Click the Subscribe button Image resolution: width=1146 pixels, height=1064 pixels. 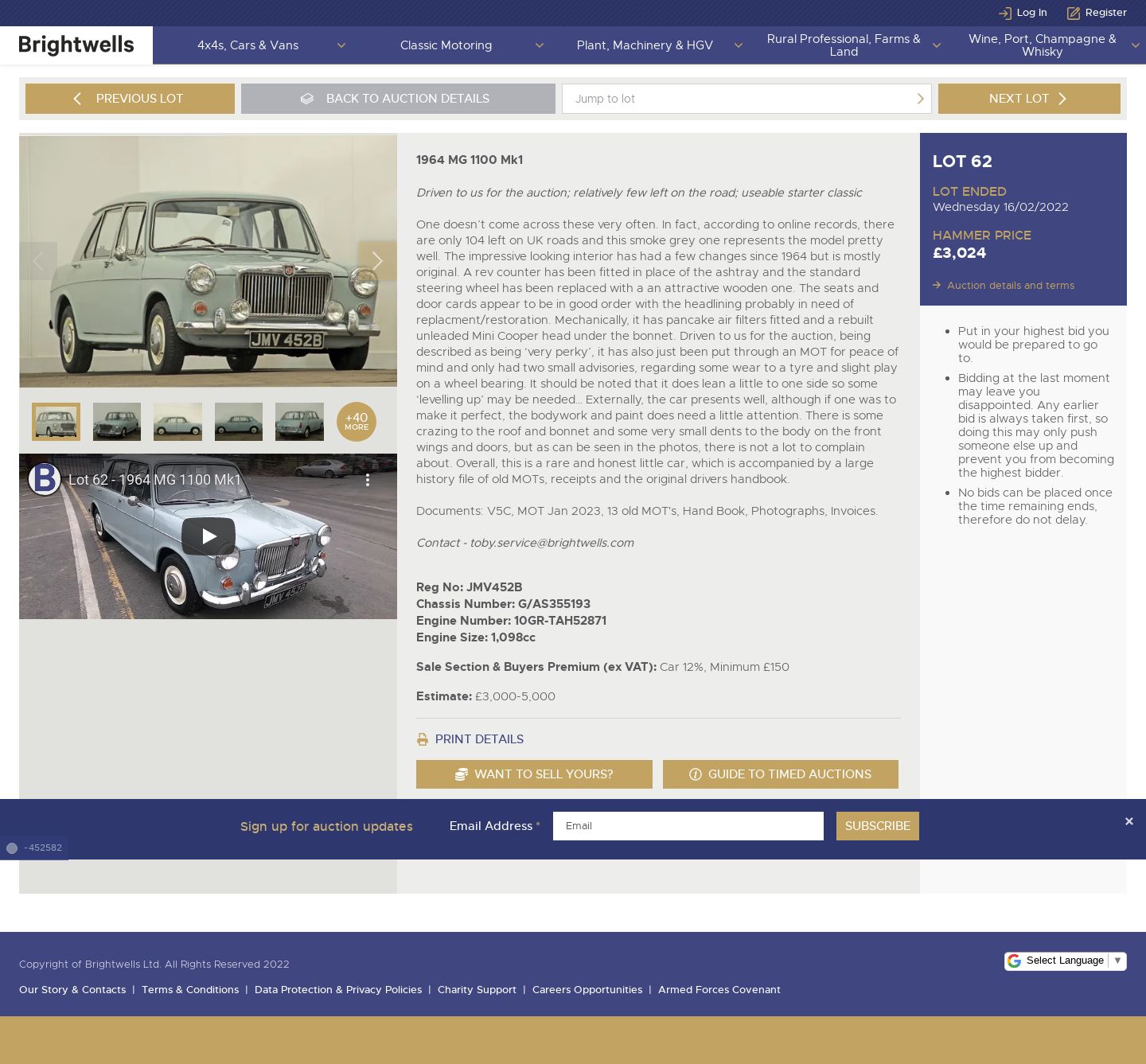[878, 826]
